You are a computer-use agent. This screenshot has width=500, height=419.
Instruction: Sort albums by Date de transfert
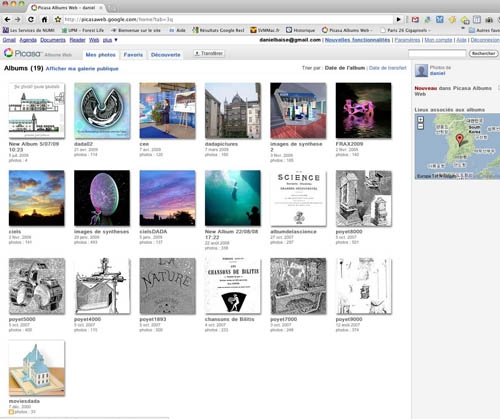[x=388, y=68]
